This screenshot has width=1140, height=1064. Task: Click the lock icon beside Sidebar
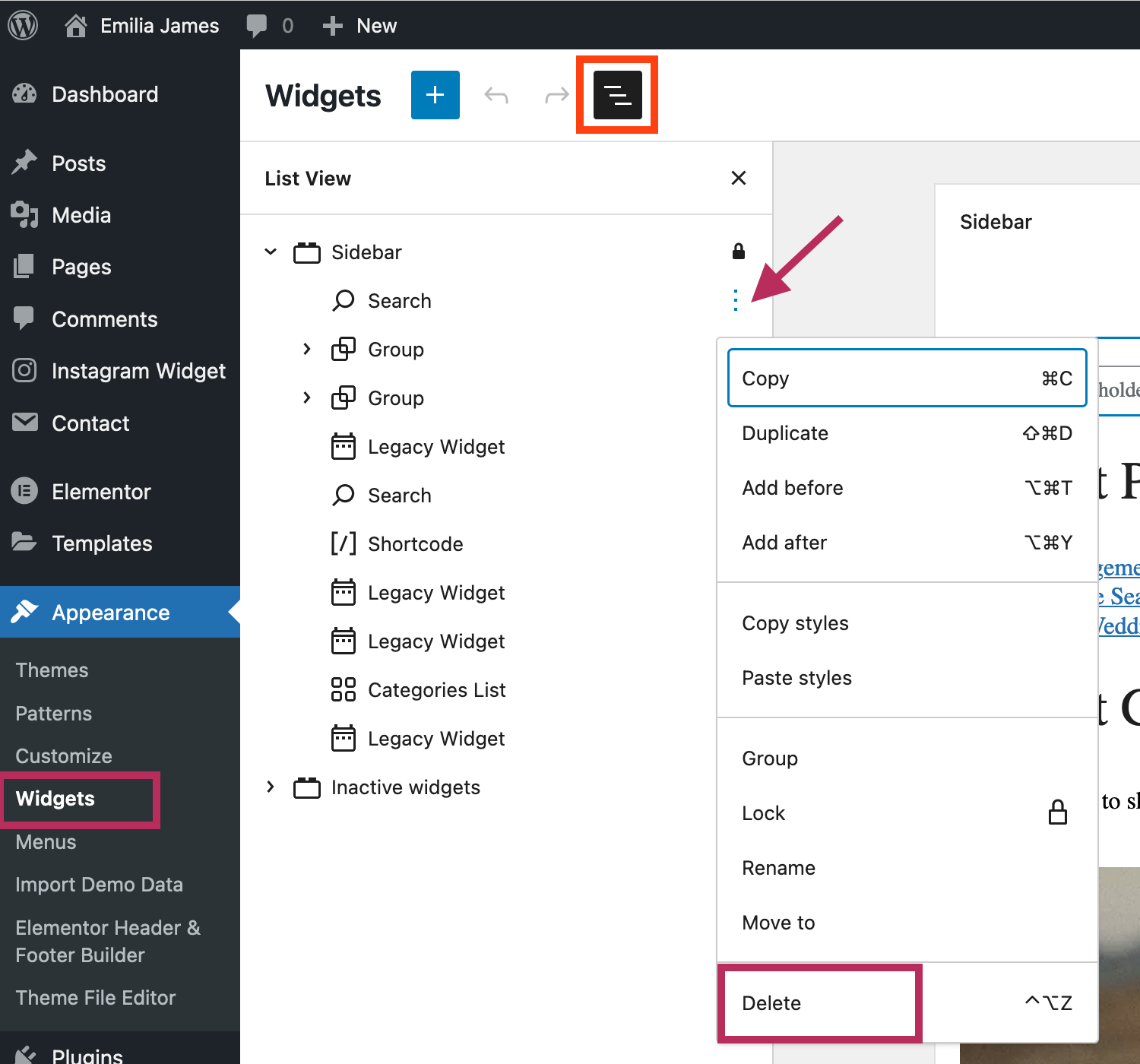click(x=738, y=252)
